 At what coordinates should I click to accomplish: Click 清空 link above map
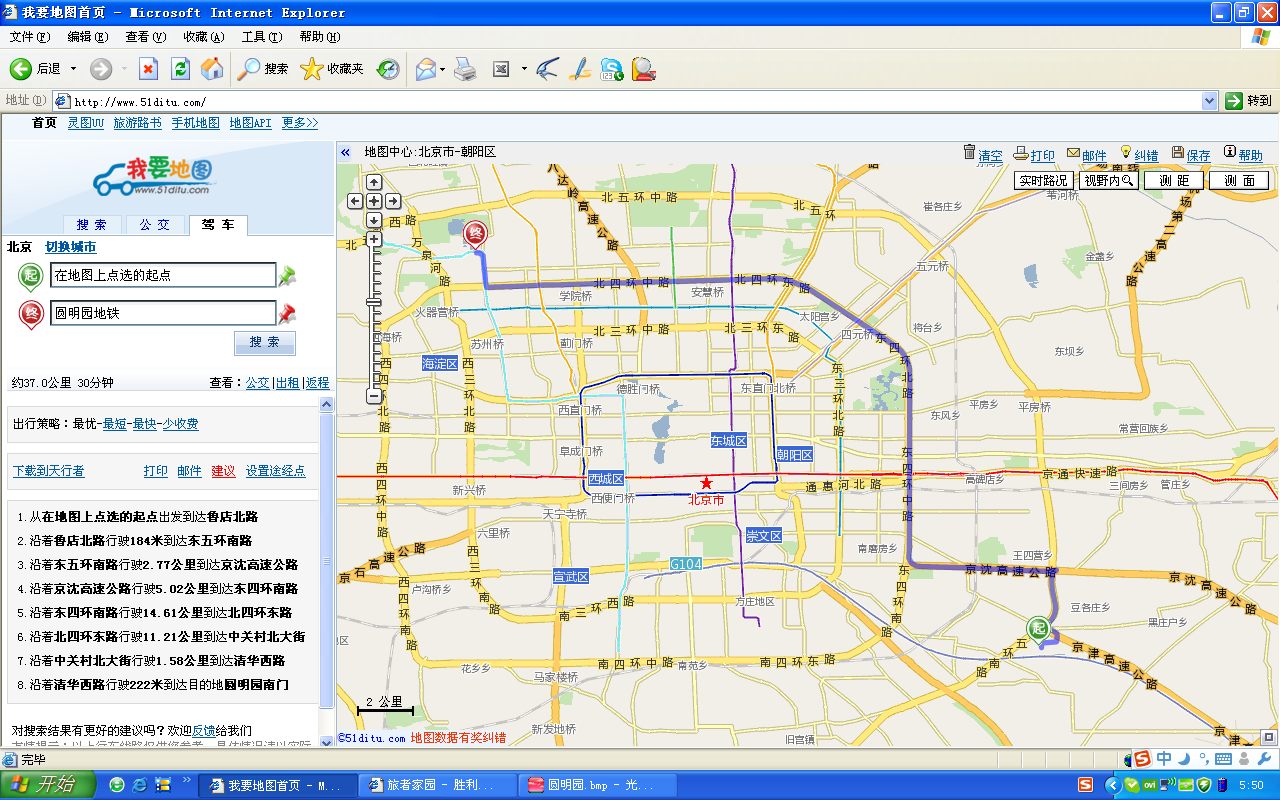point(990,155)
